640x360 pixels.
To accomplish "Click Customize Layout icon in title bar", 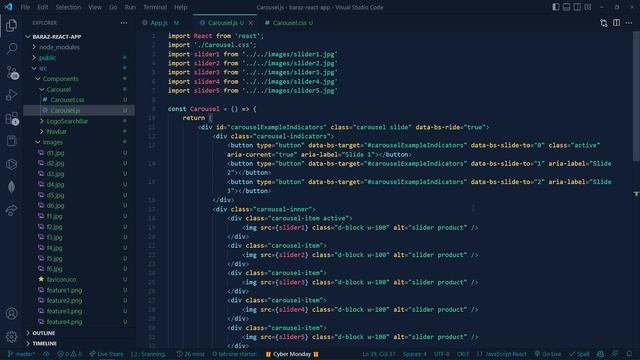I will (588, 7).
